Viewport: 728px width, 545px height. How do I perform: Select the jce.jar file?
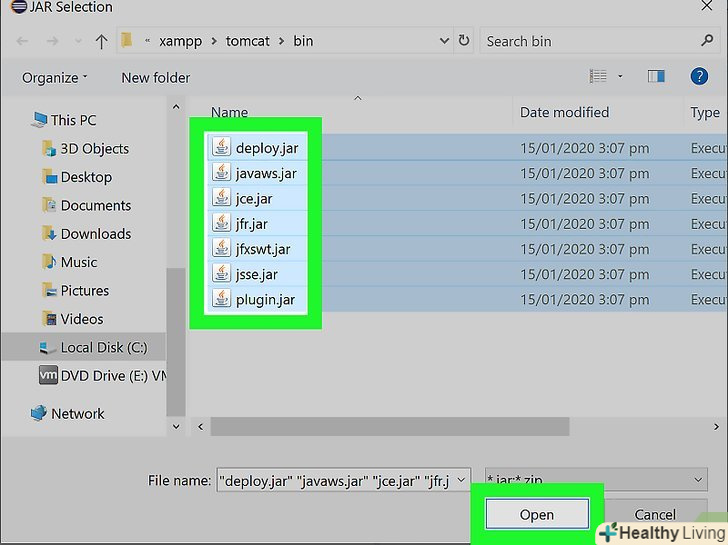[254, 199]
